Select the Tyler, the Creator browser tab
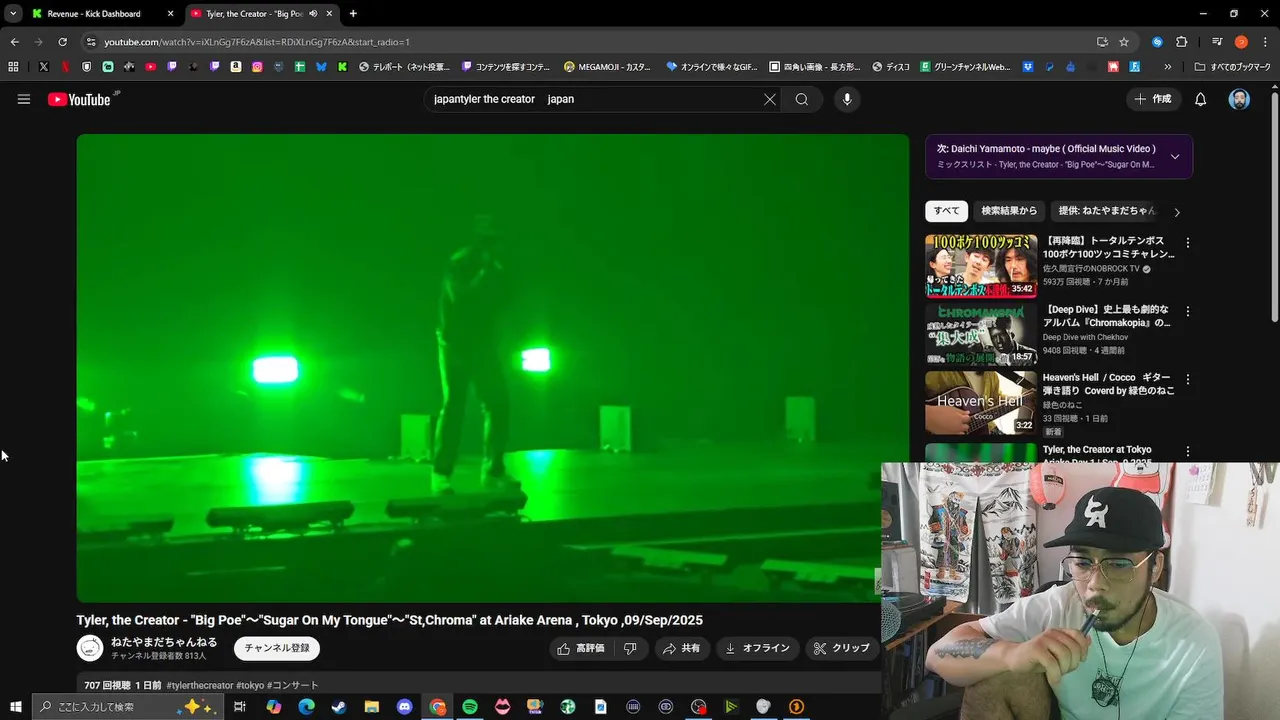 point(253,14)
